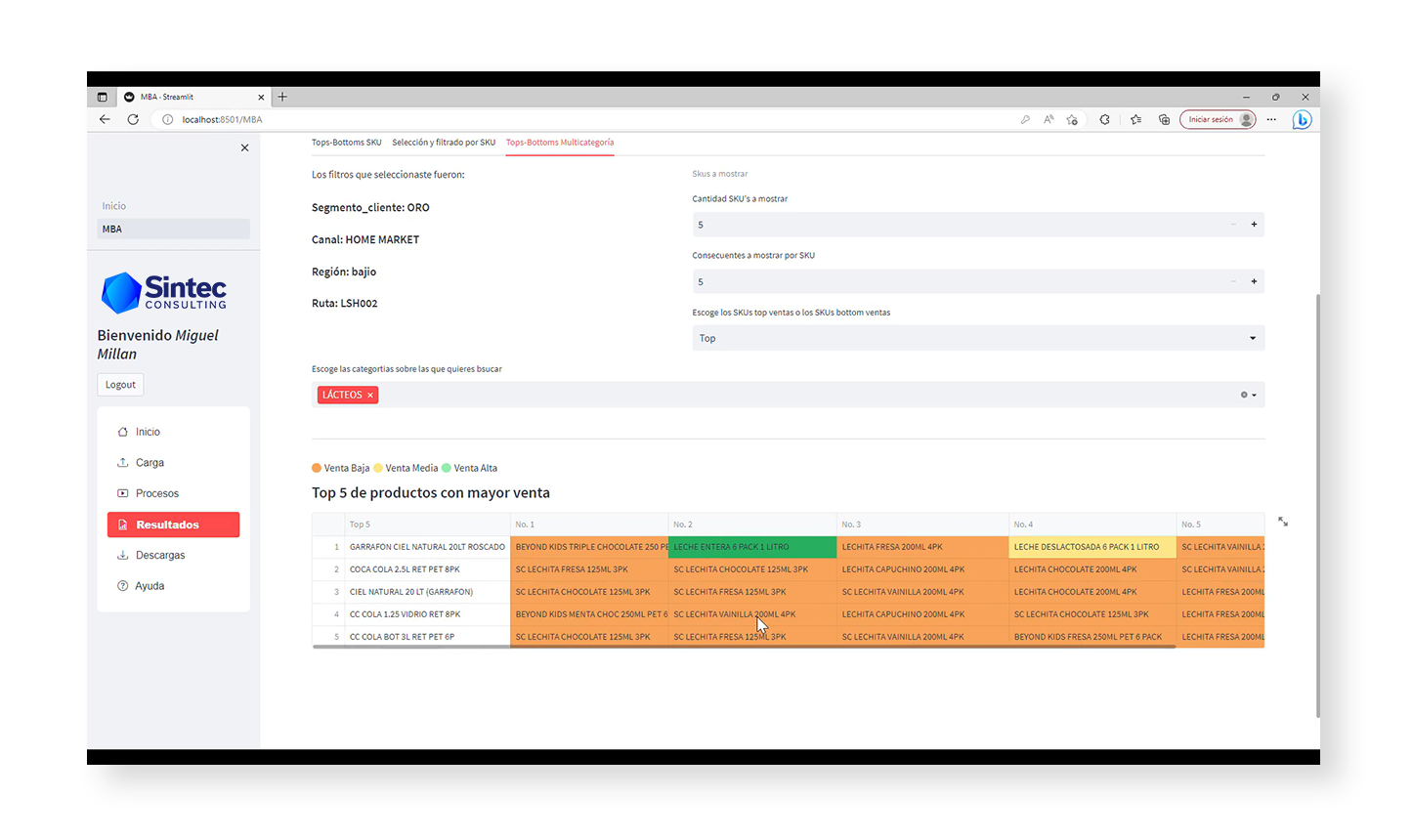Switch to the Tops-Bottoms SKU tab
The height and width of the screenshot is (840, 1413).
[346, 143]
